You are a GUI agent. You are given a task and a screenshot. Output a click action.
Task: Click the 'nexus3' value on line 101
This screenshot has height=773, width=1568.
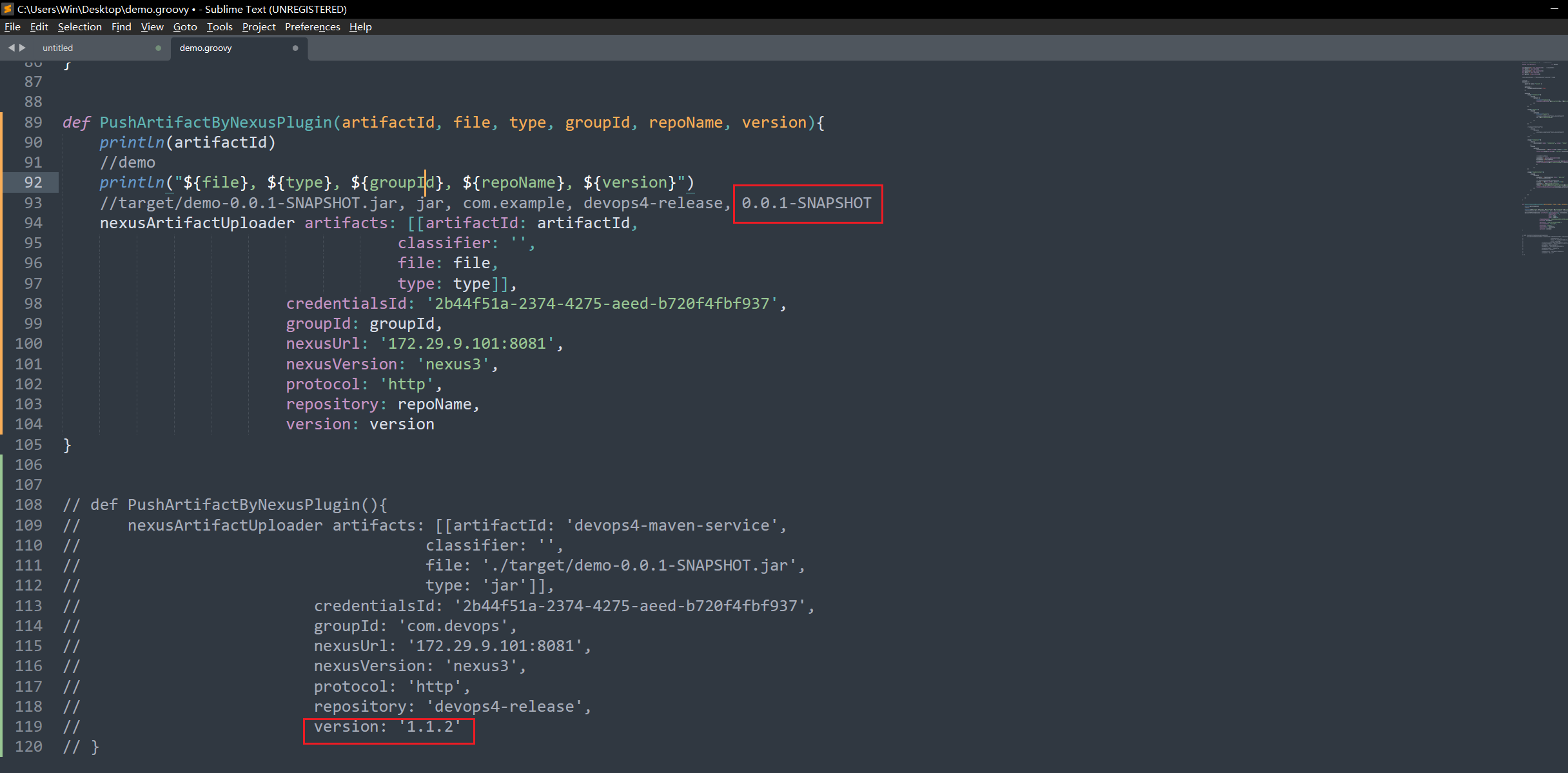[x=453, y=364]
